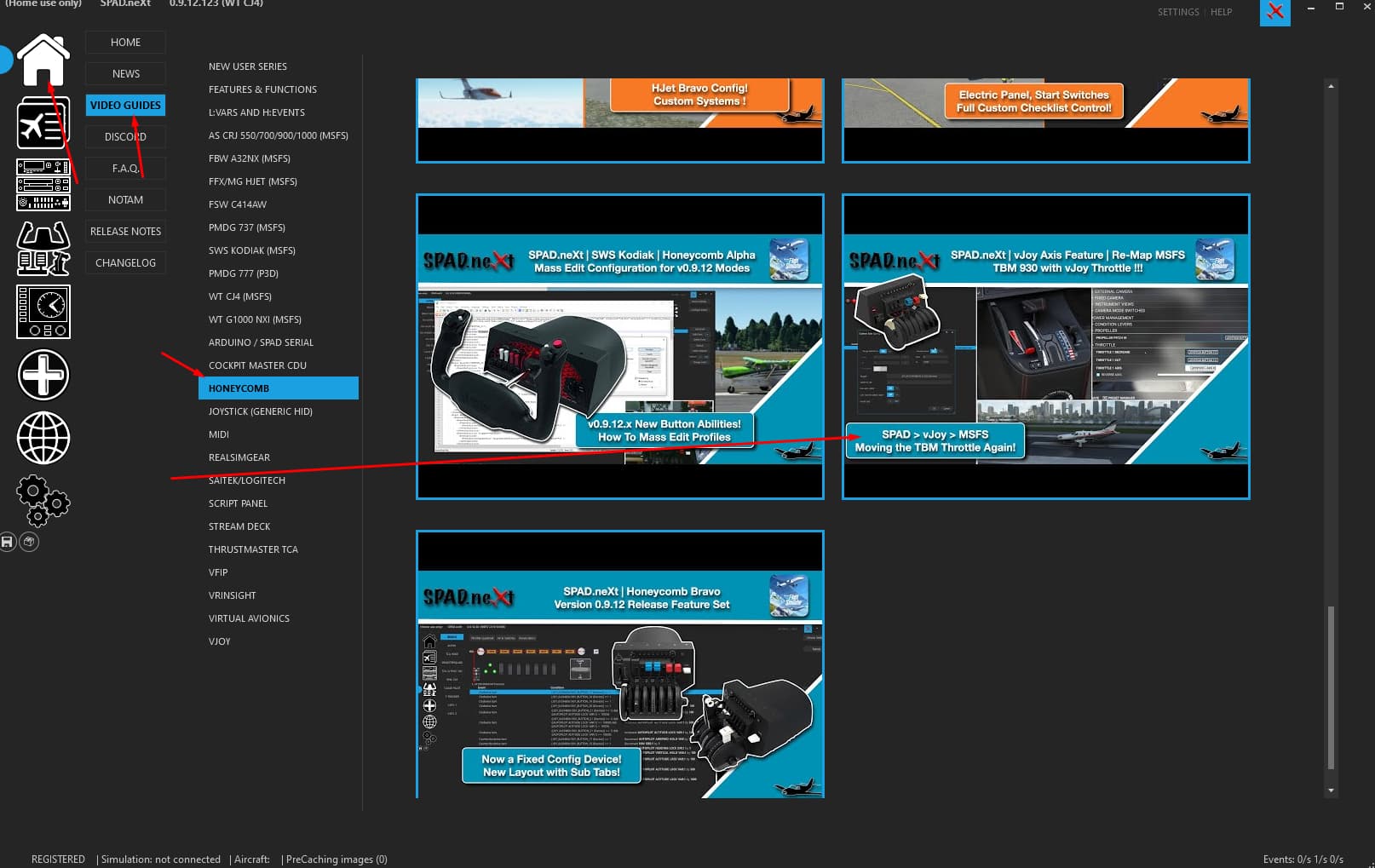
Task: Select AS CRJ 550/700/900/1000 (MSFS) category
Action: pyautogui.click(x=278, y=135)
